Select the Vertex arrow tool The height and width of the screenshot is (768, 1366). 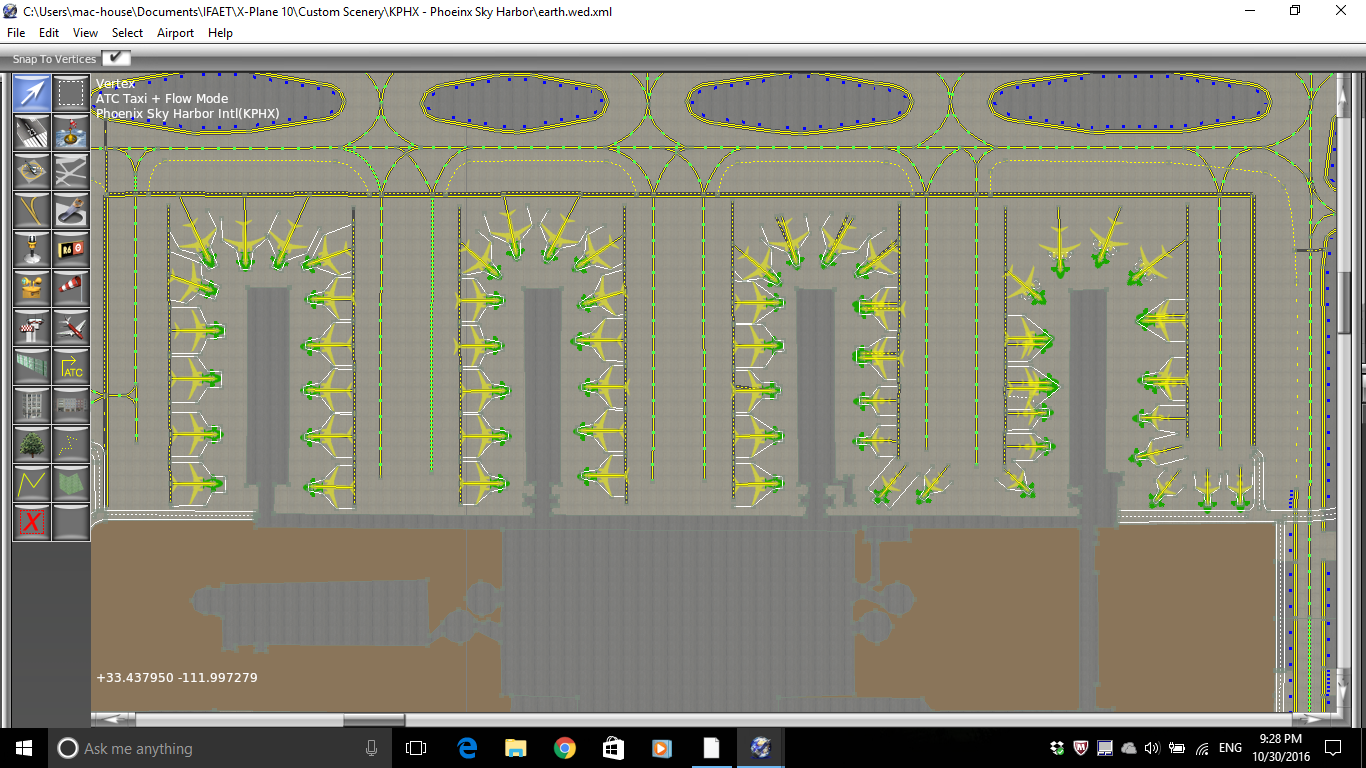(32, 93)
